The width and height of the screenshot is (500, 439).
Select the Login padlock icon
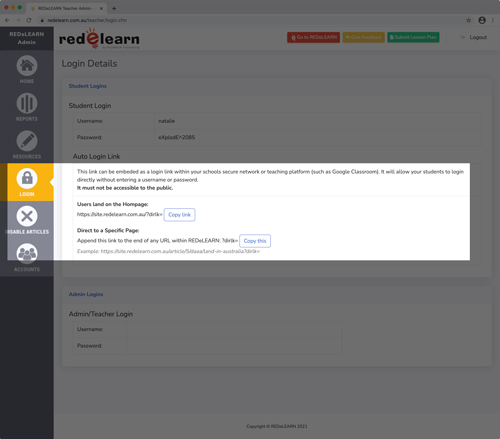27,179
